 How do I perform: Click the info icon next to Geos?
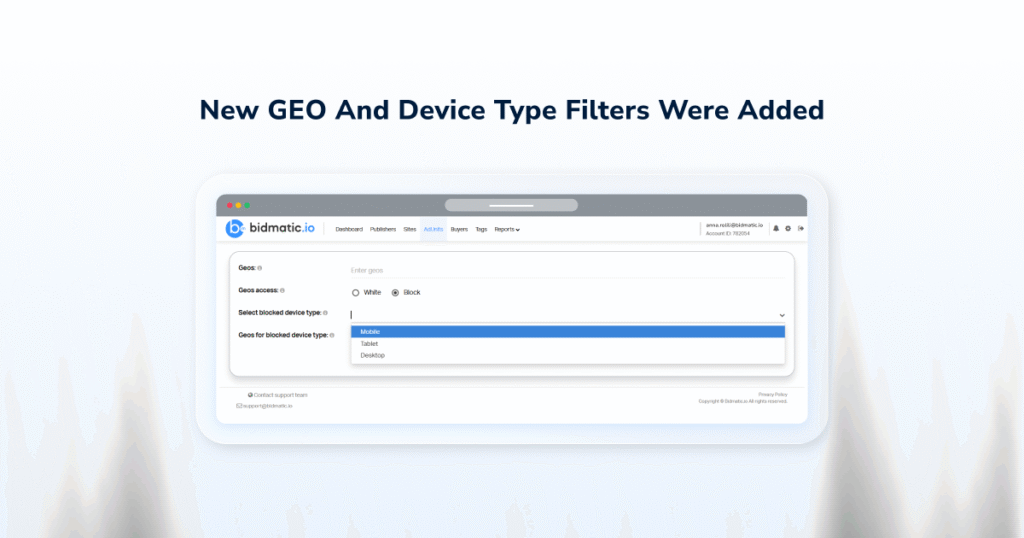pos(259,268)
